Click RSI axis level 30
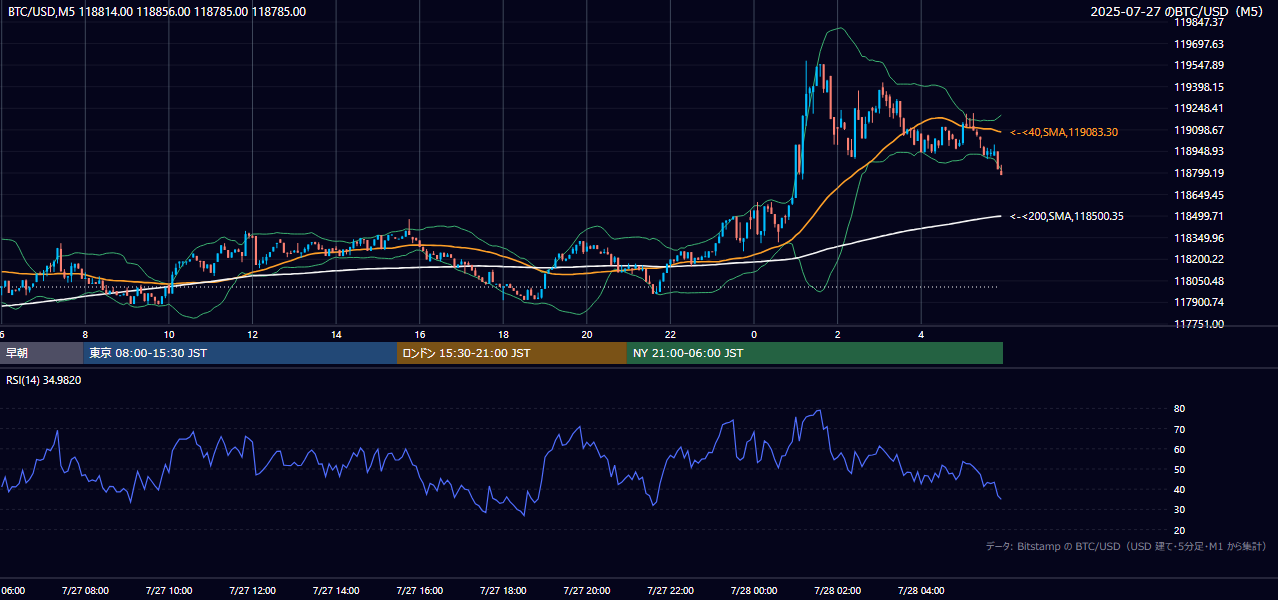This screenshot has height=600, width=1278. click(x=1179, y=509)
